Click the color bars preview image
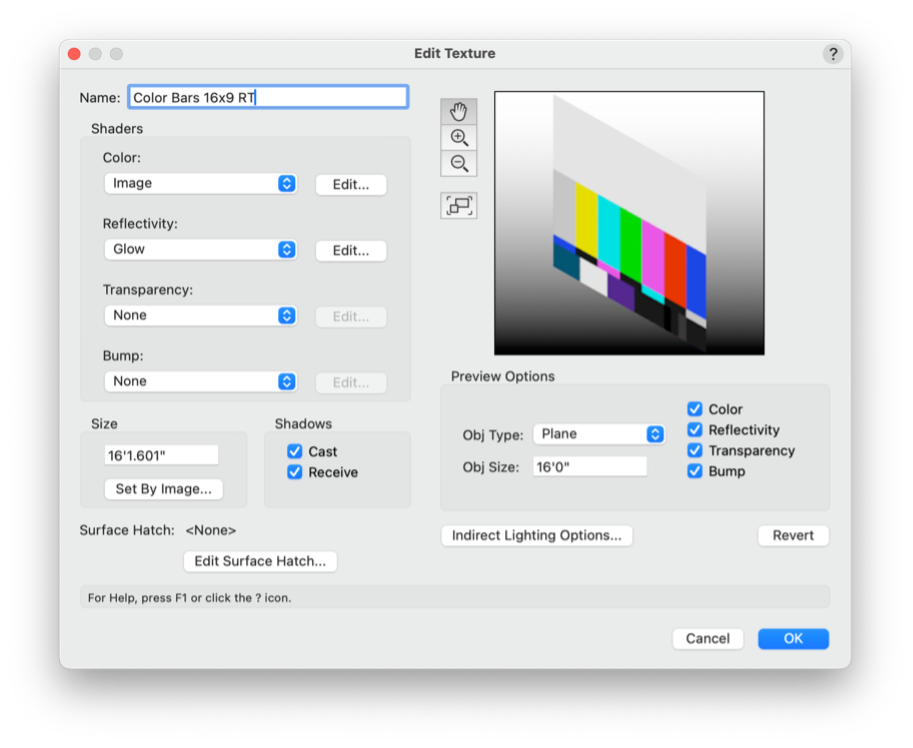This screenshot has width=913, height=748. [629, 223]
